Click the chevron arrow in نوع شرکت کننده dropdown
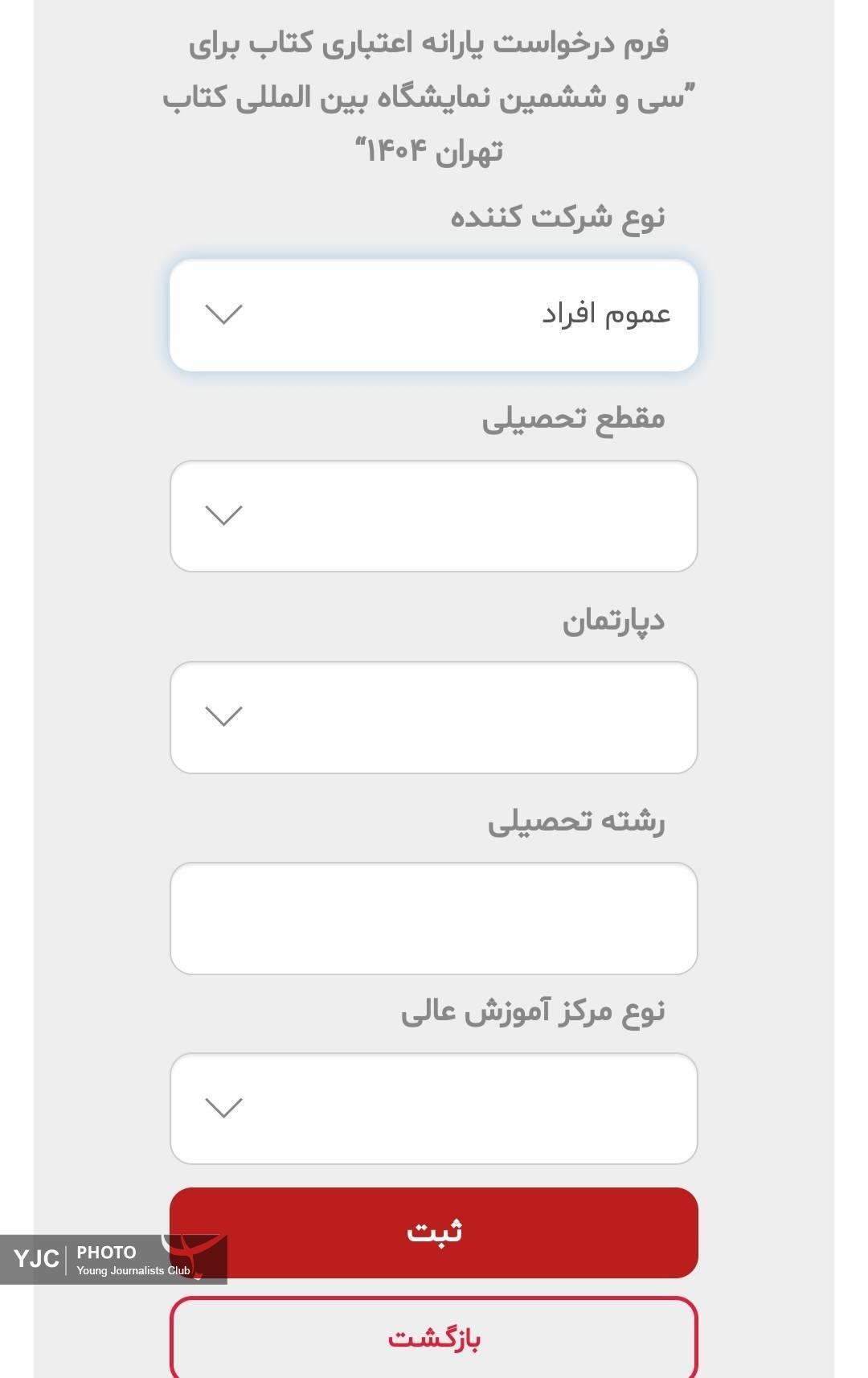Image resolution: width=868 pixels, height=1378 pixels. point(223,314)
